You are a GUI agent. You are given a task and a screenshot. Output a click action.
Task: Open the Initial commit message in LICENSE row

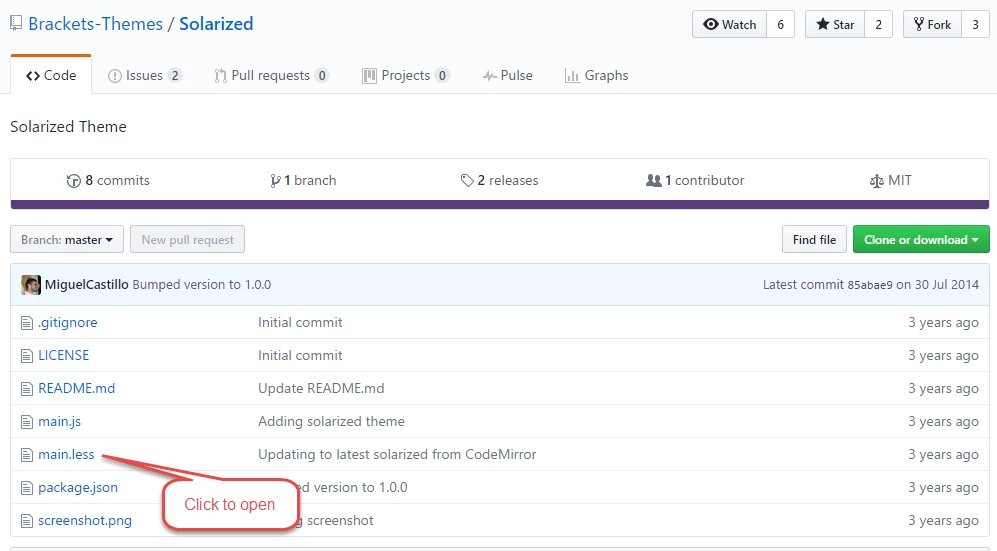pos(300,355)
